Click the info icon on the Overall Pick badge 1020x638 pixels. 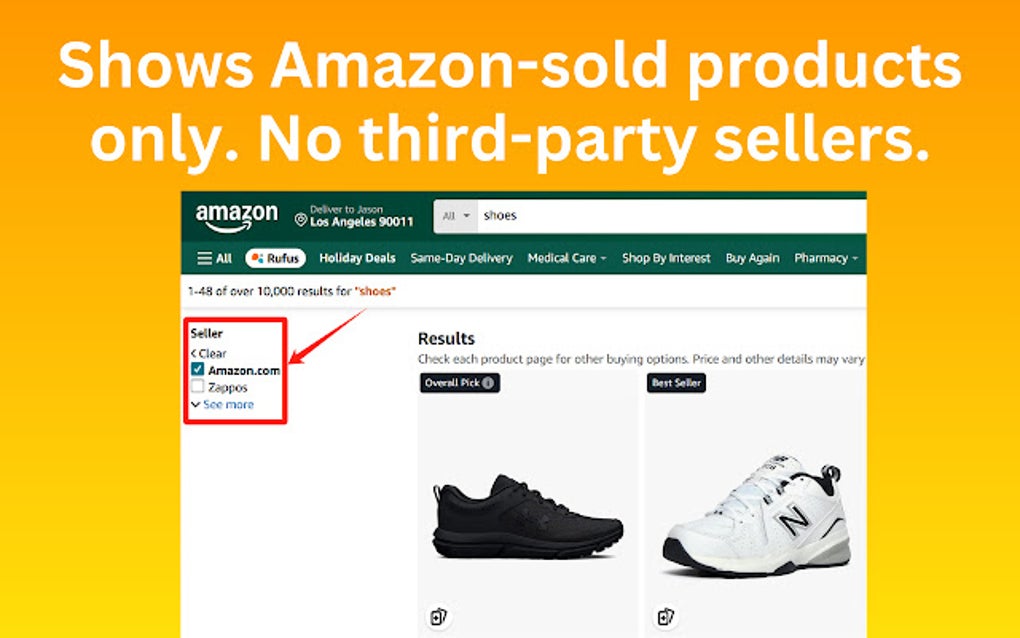pos(489,383)
